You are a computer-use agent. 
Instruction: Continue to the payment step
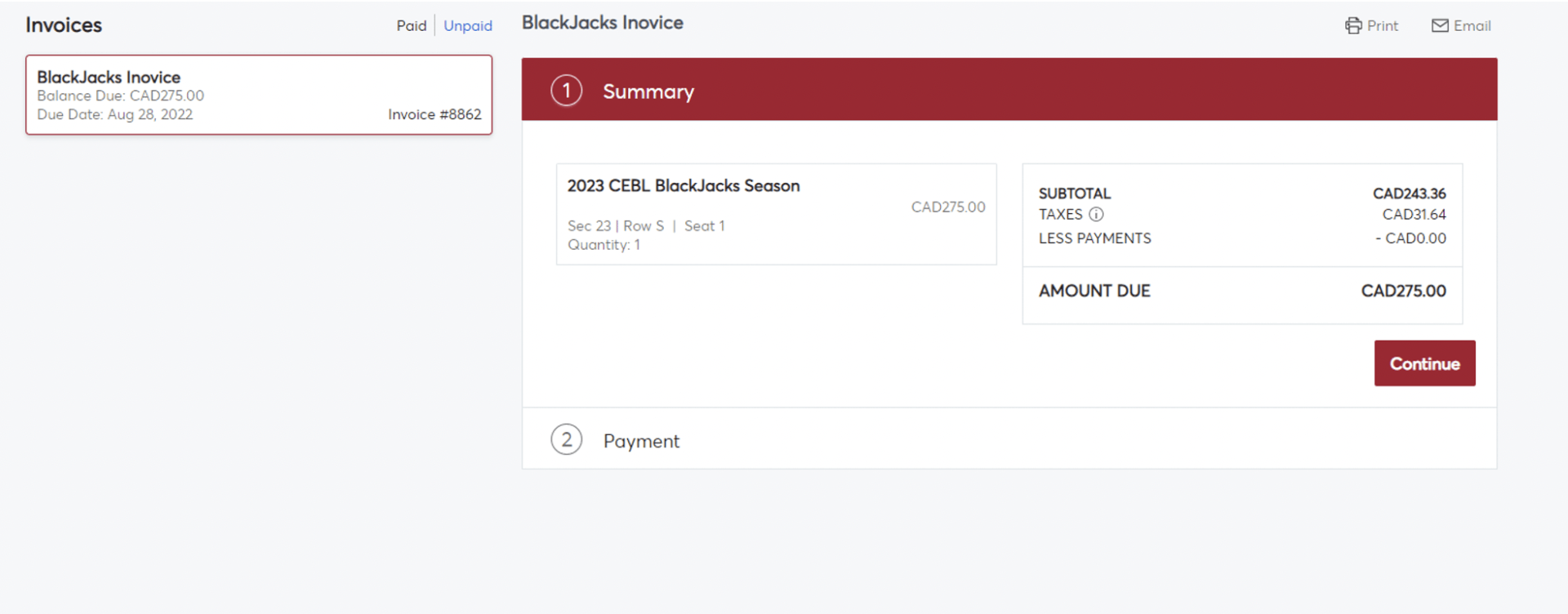point(1424,363)
